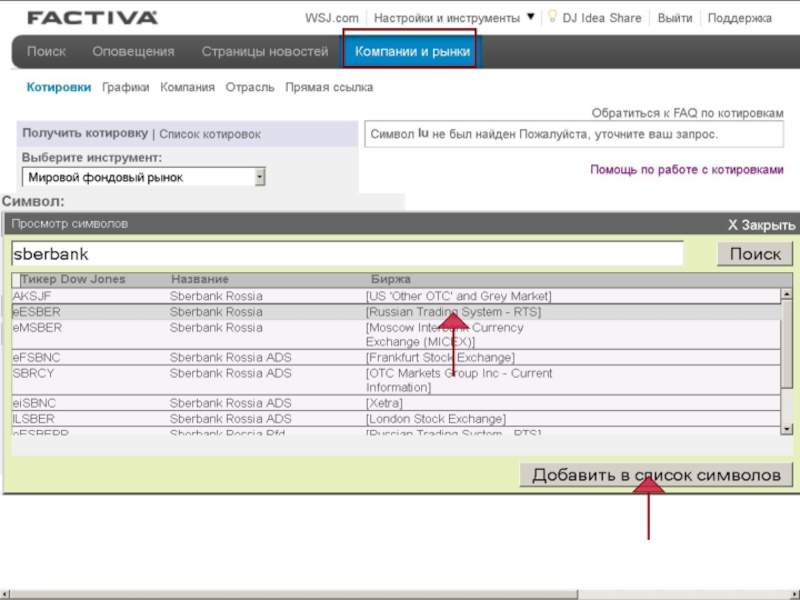The image size is (800, 600).
Task: Open the Страницы новостей tab
Action: (264, 51)
